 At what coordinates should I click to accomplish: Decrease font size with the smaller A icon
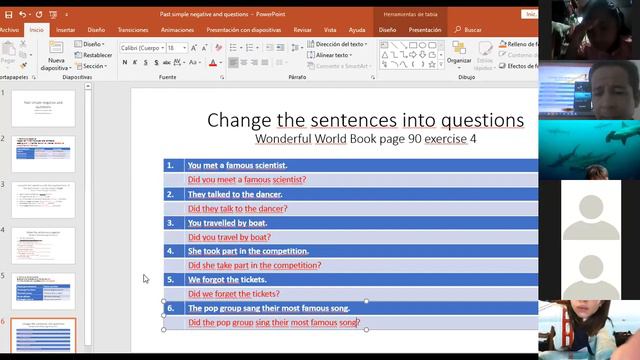[204, 48]
